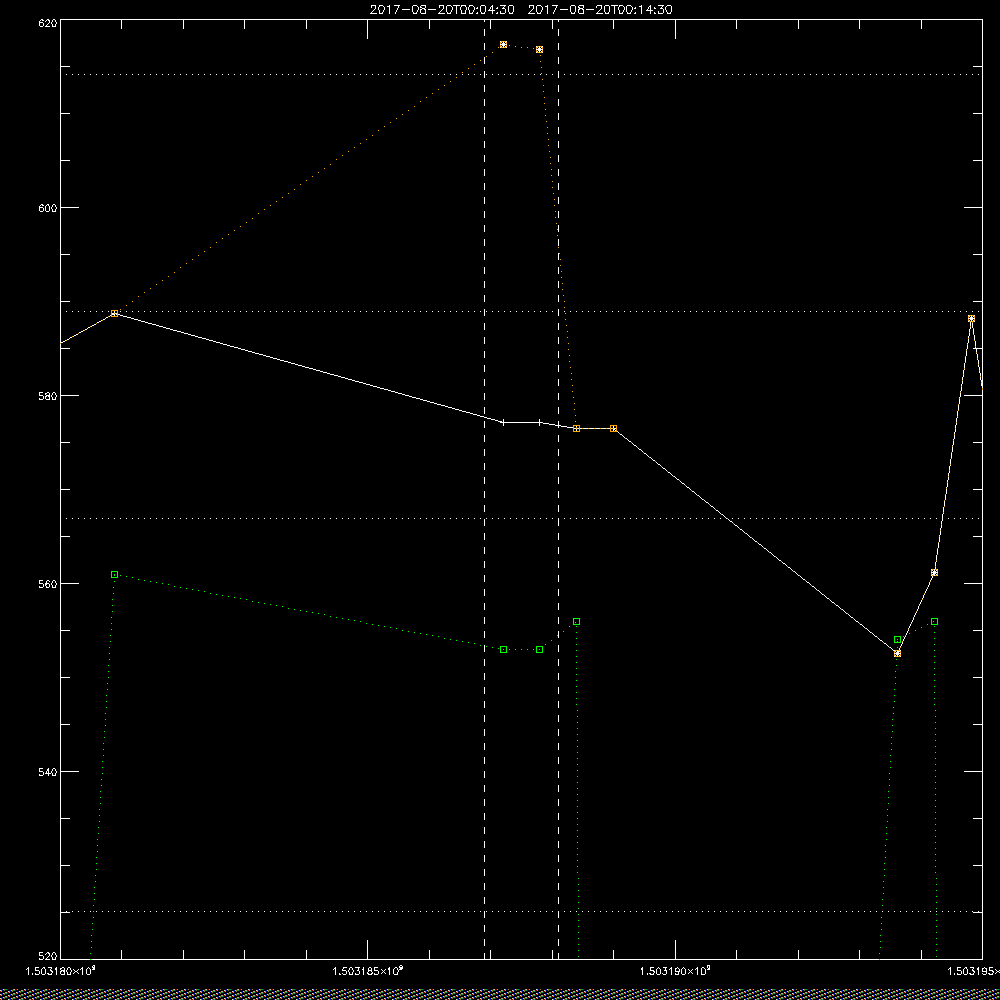This screenshot has height=1000, width=1000.
Task: Pick the second orange peak marker beside the right dashed line
Action: pos(540,50)
